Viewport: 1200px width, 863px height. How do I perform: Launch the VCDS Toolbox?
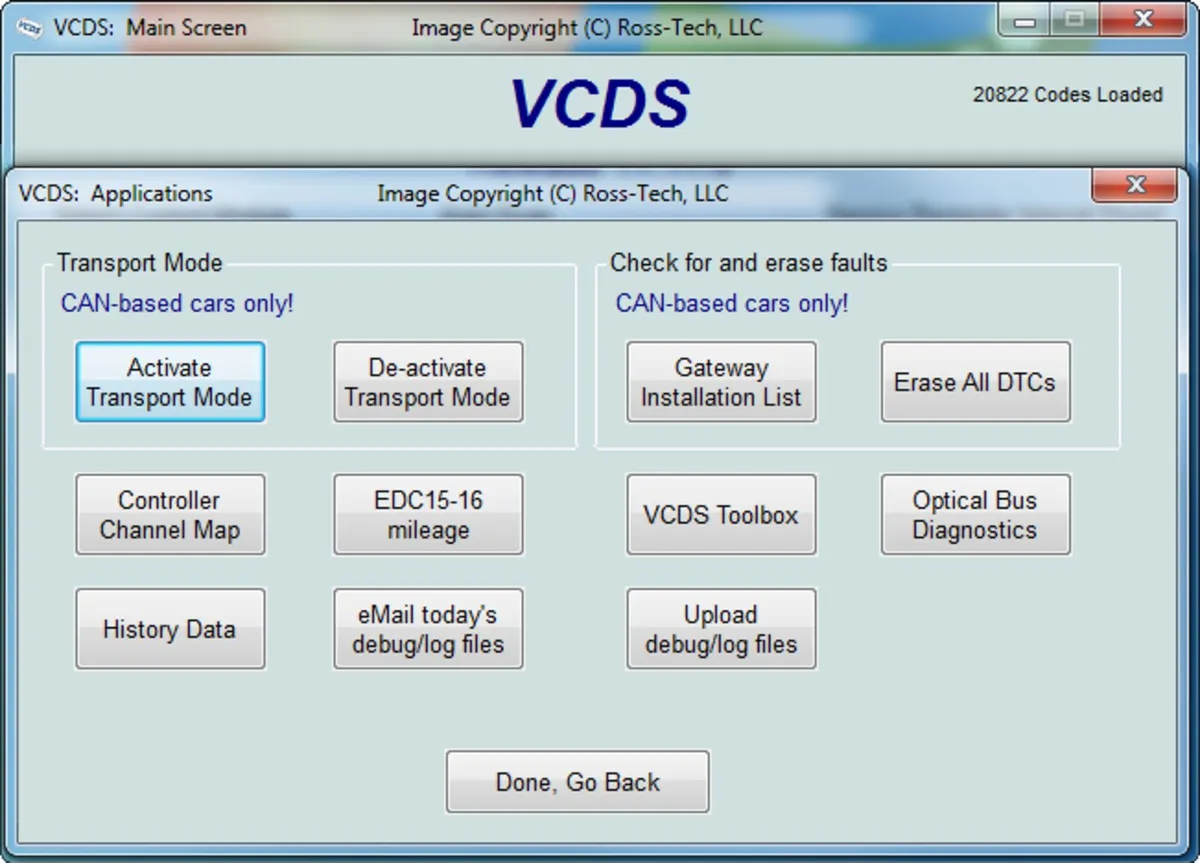pyautogui.click(x=721, y=515)
